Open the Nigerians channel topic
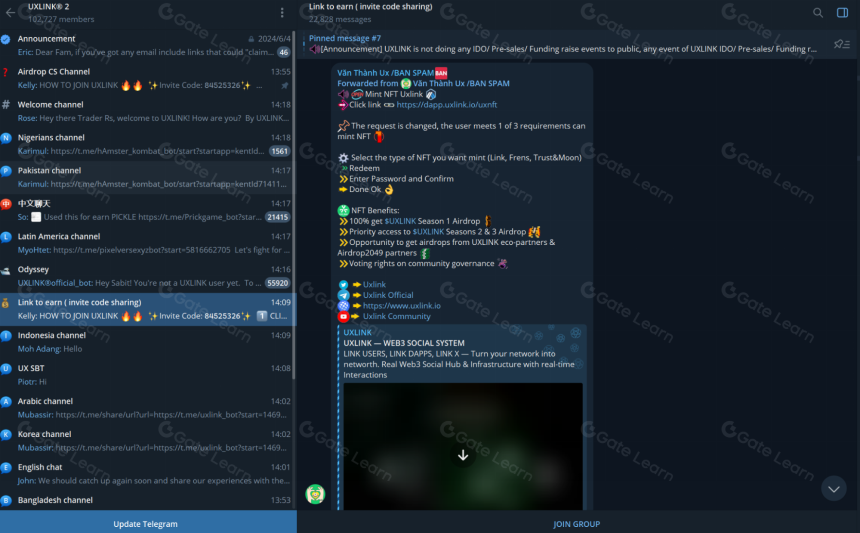The image size is (860, 533). [147, 144]
